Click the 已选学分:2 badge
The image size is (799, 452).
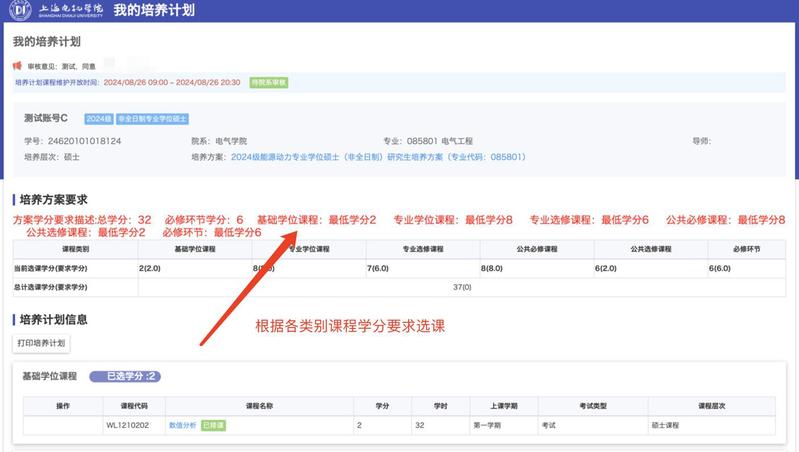pyautogui.click(x=125, y=376)
